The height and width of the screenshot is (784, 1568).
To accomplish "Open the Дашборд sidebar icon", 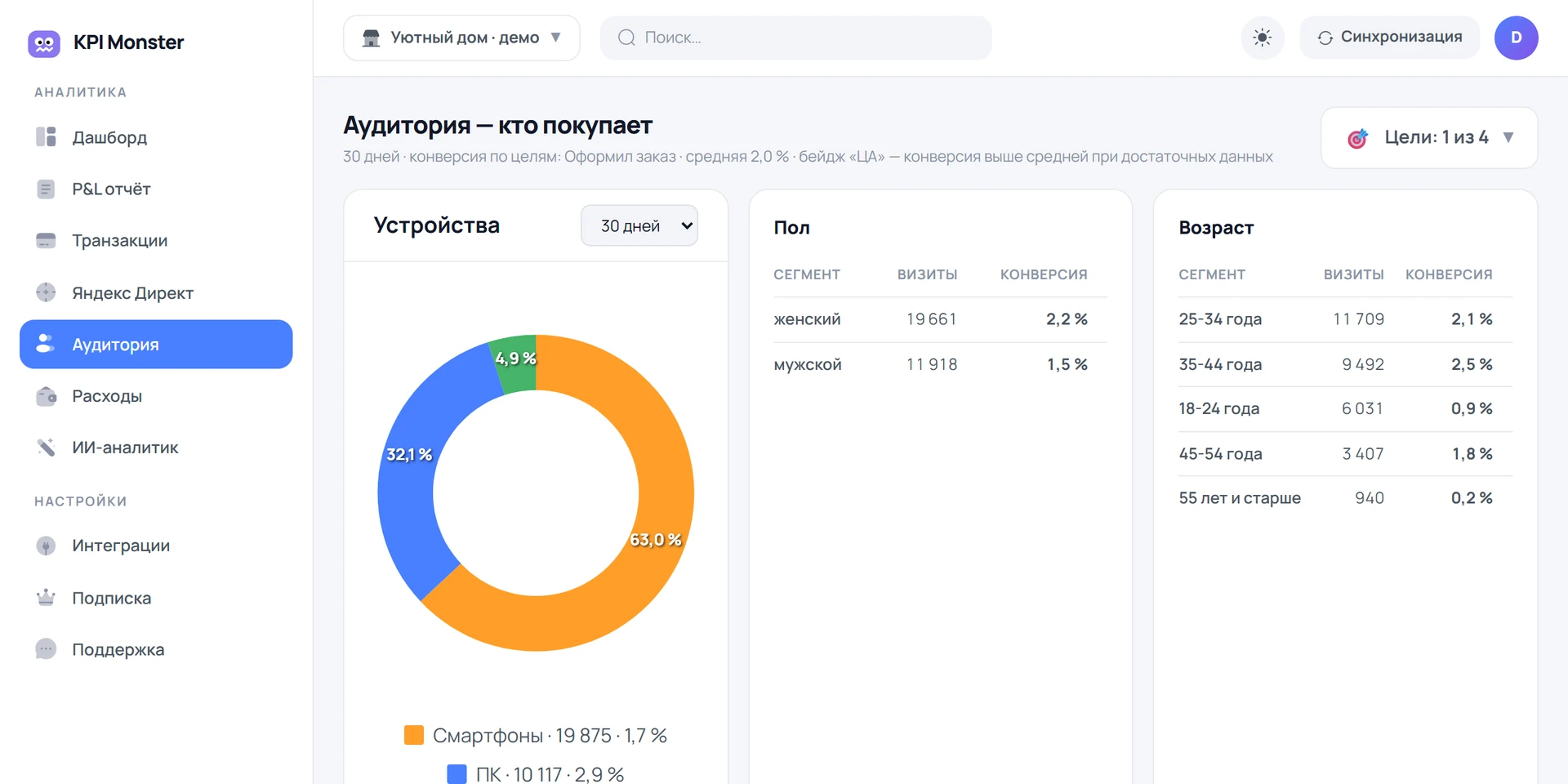I will click(46, 137).
